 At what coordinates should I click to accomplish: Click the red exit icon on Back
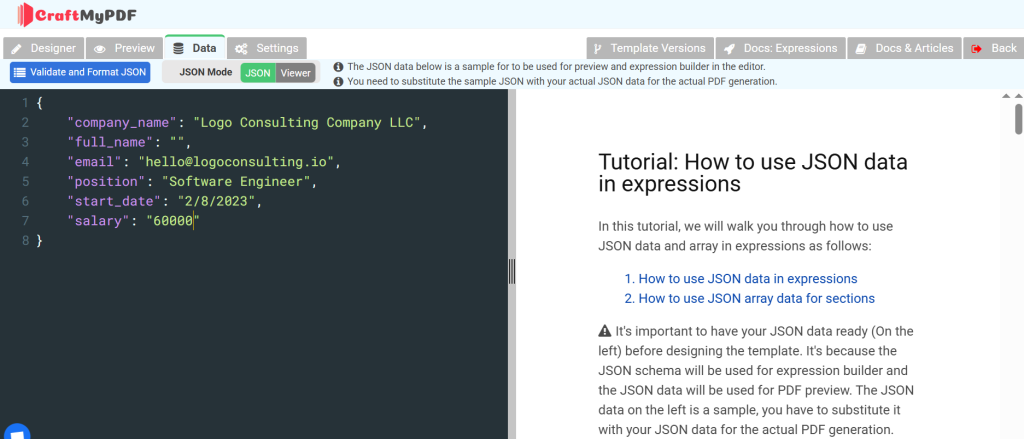[977, 48]
